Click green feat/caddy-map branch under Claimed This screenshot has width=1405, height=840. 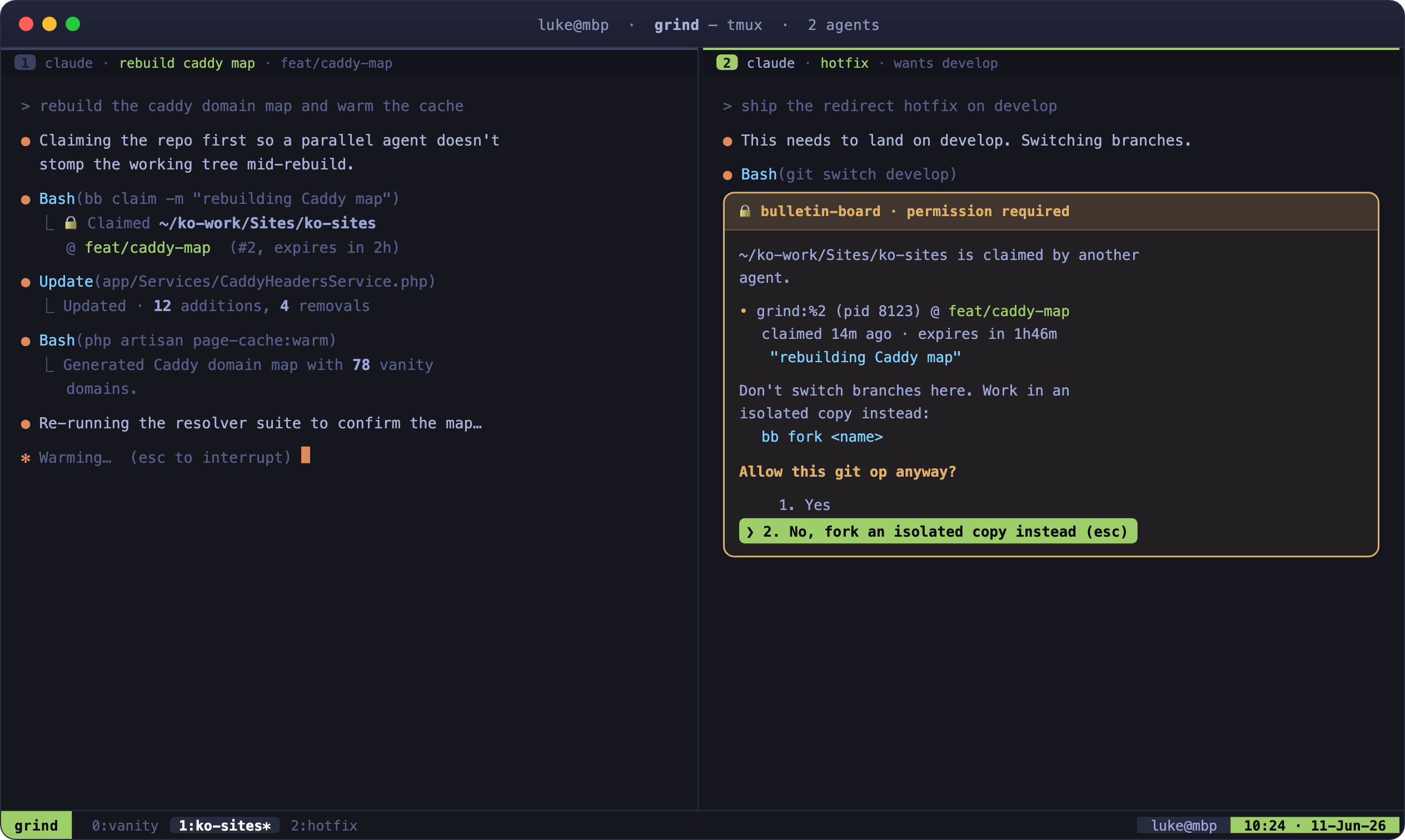[147, 247]
